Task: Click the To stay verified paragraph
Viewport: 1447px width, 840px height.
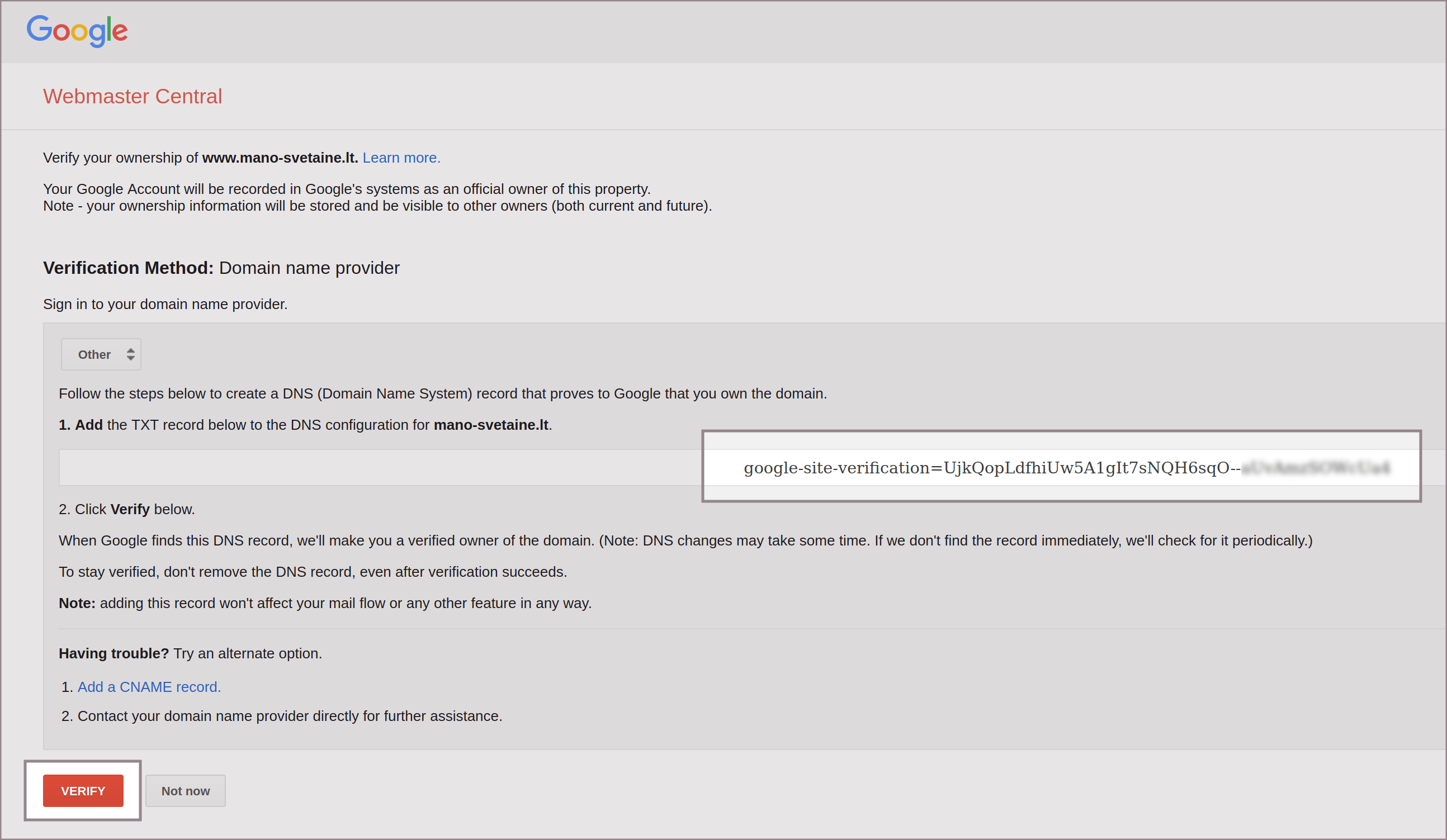Action: click(313, 572)
